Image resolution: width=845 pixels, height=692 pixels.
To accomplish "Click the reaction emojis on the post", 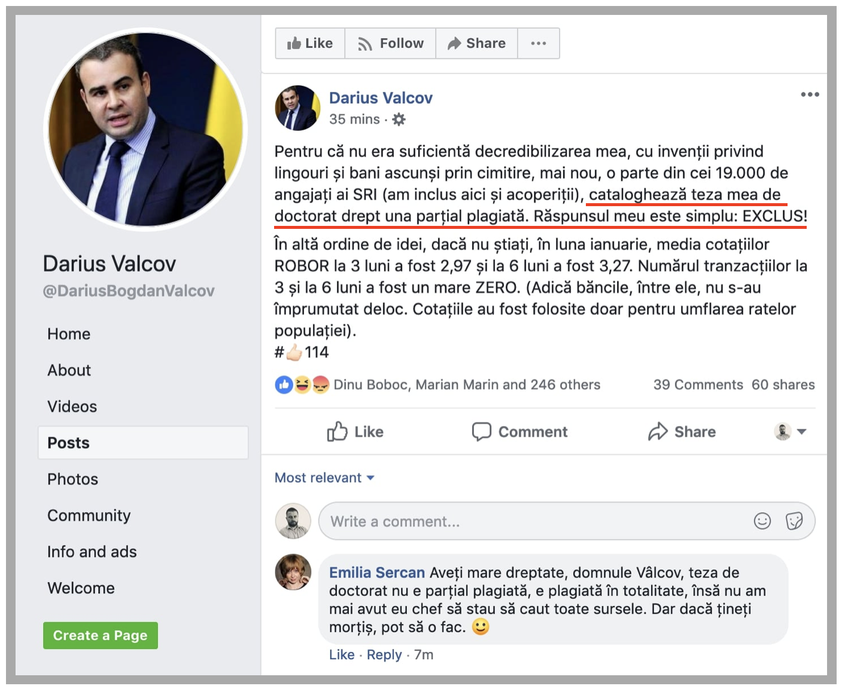I will [302, 385].
